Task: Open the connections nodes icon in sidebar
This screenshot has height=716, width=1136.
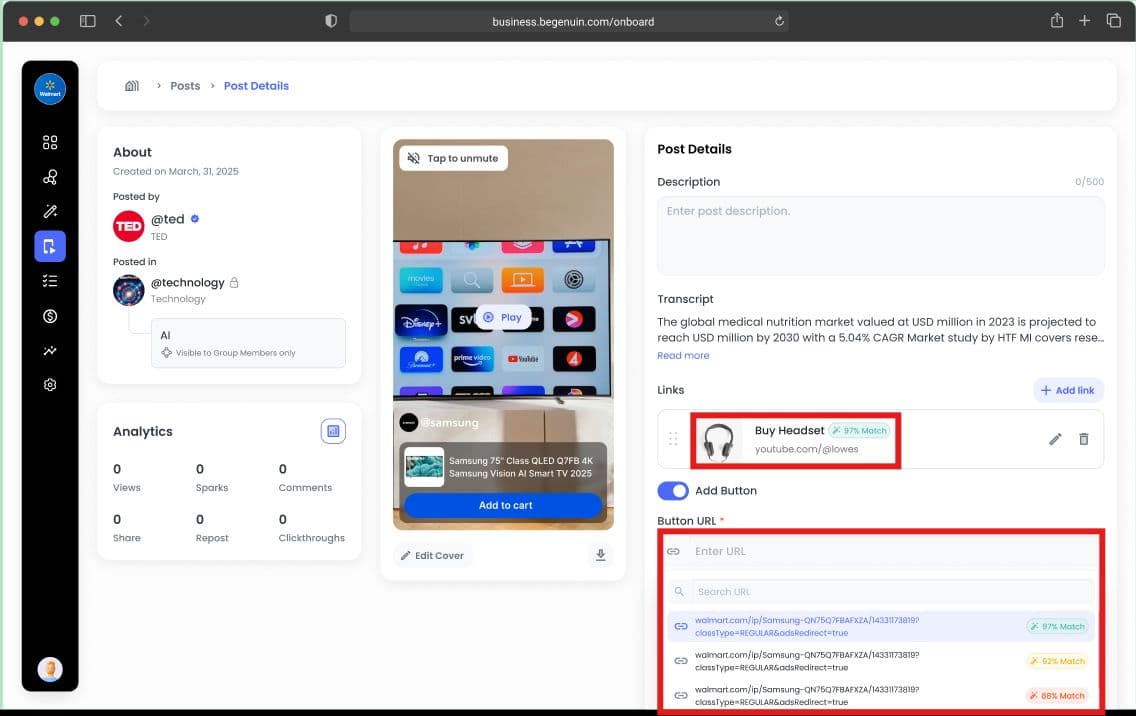Action: click(49, 177)
